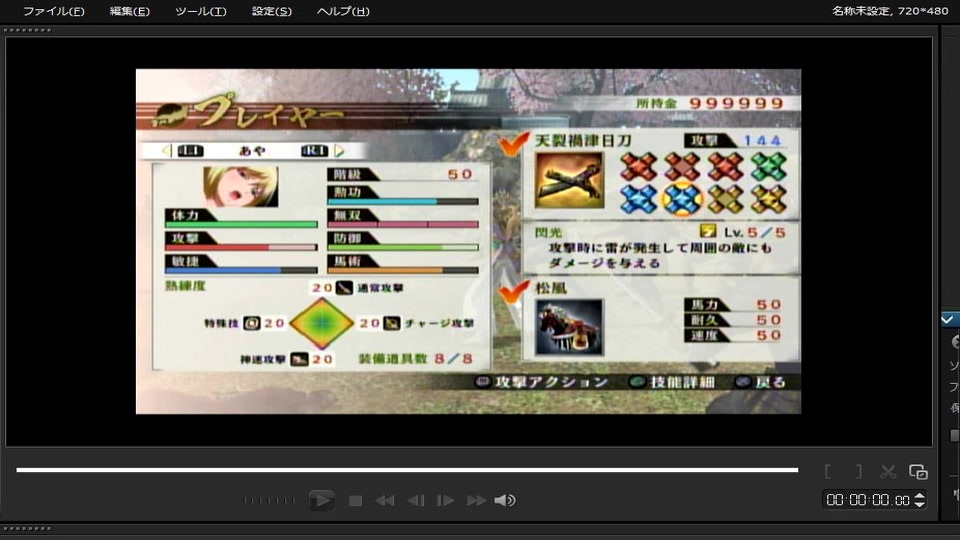The image size is (960, 540).
Task: Set mark-in with the left bracket icon
Action: pos(828,471)
